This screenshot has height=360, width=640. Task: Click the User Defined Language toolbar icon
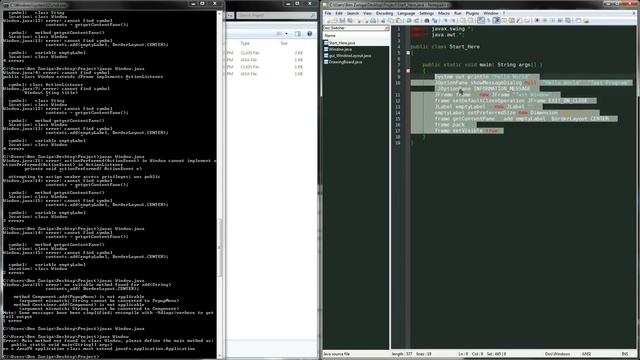[504, 20]
